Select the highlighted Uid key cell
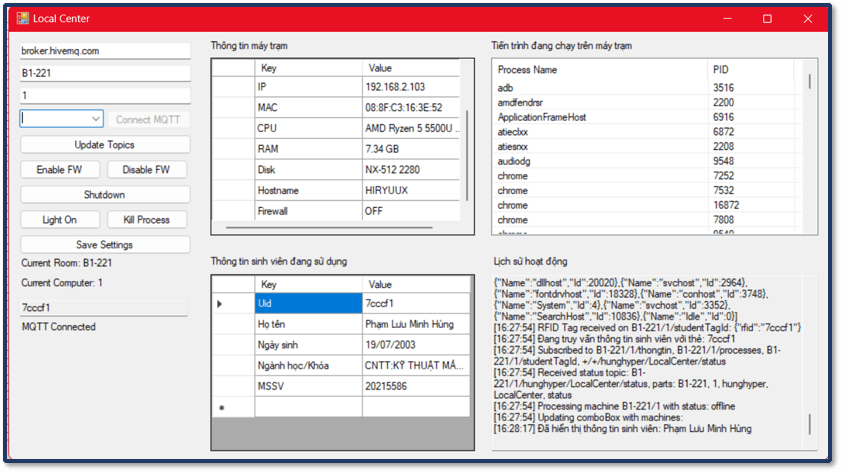Screen dimensions: 841x472 [308, 304]
